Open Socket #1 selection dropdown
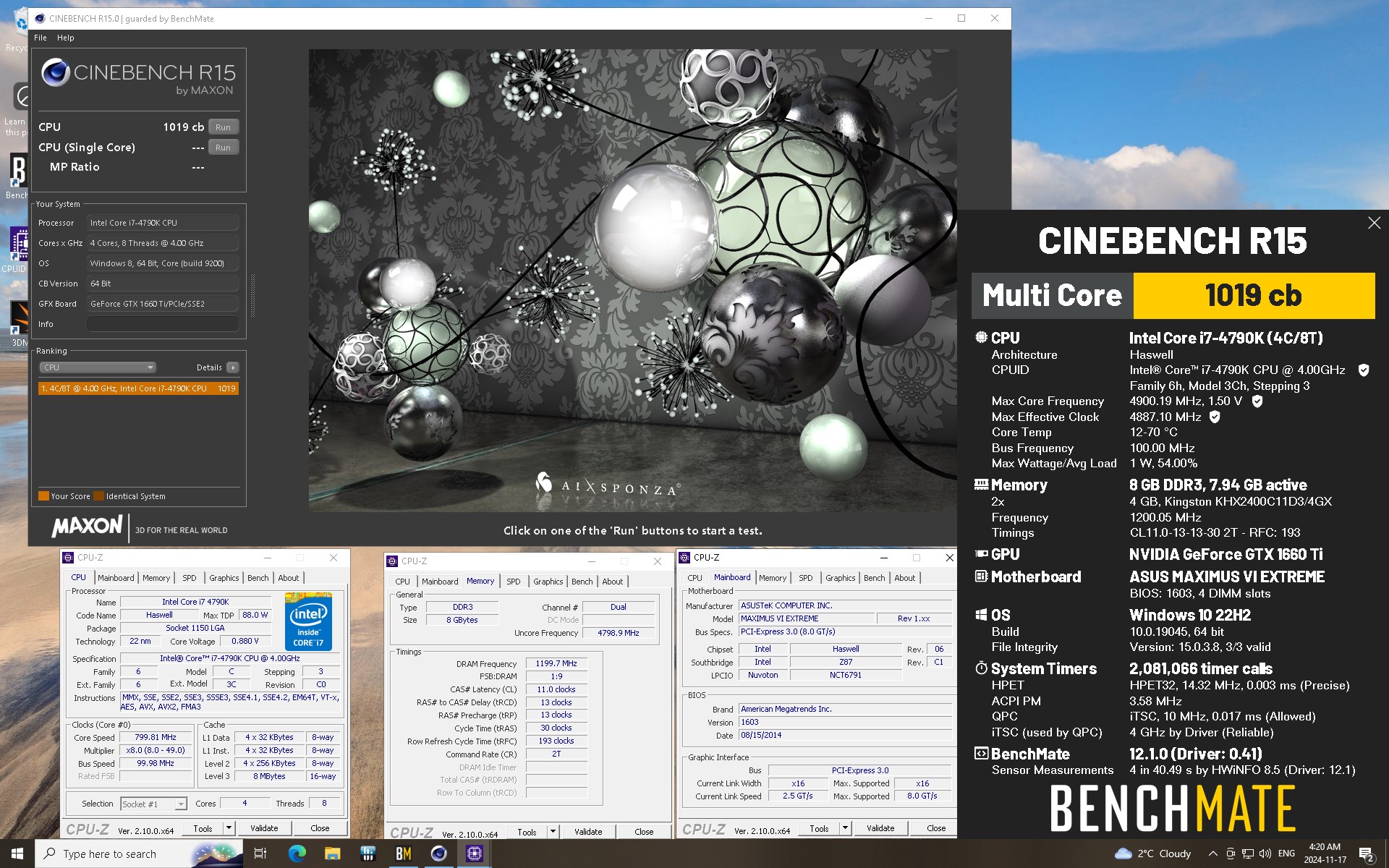Image resolution: width=1389 pixels, height=868 pixels. coord(153,804)
